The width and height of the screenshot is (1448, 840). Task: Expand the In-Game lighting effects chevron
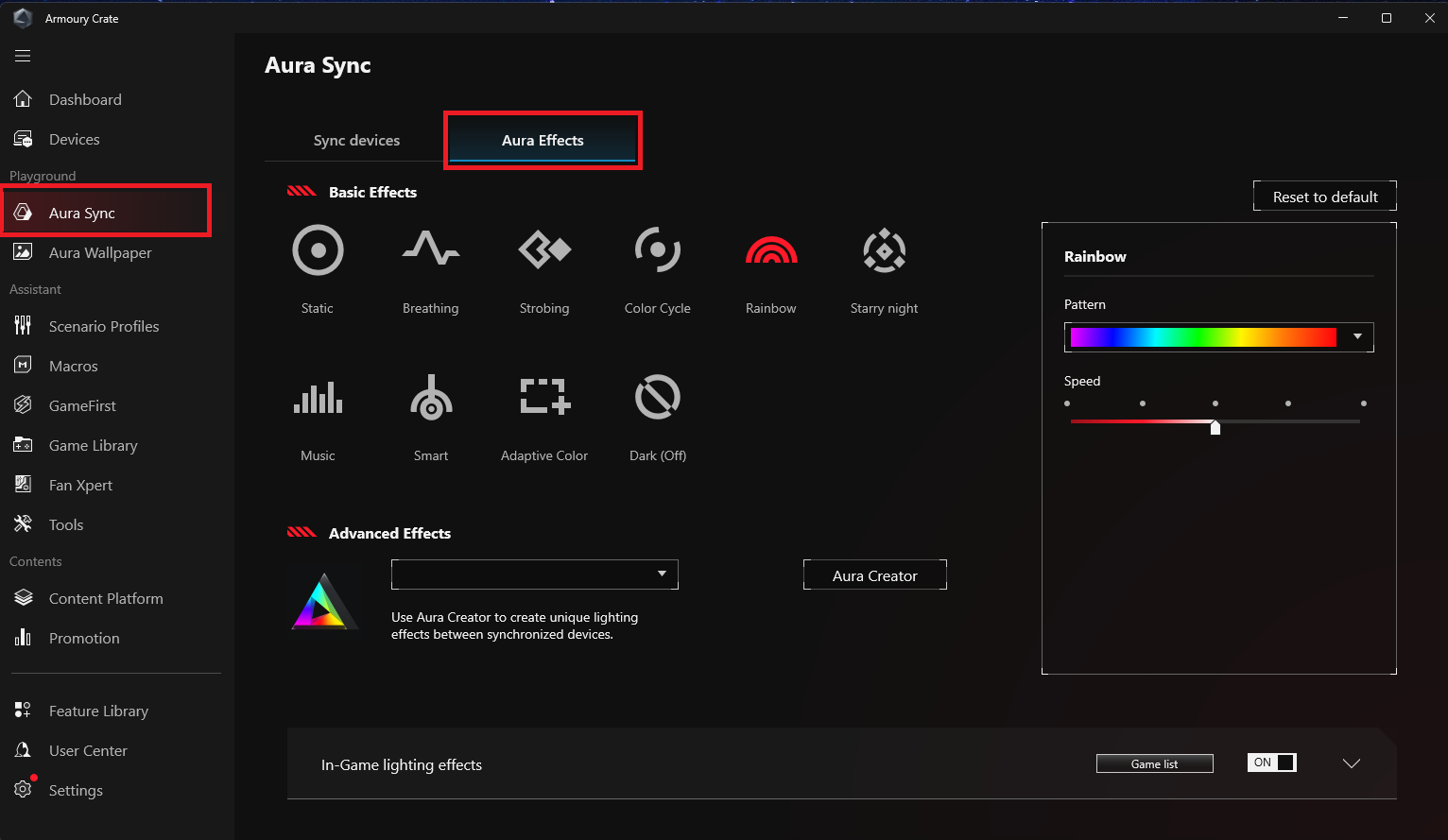click(1352, 763)
